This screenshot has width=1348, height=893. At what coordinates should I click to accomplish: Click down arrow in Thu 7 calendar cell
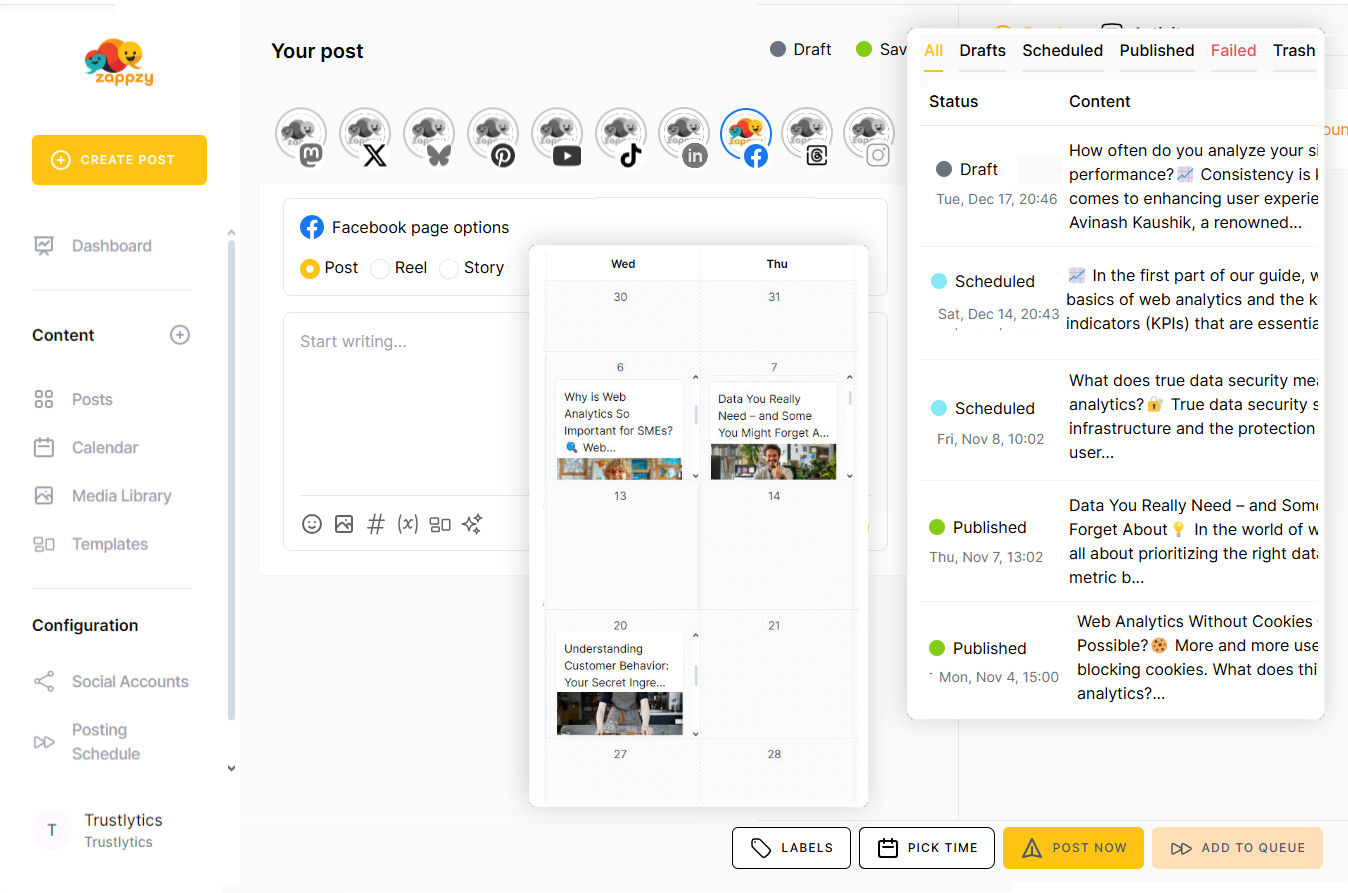[x=850, y=477]
